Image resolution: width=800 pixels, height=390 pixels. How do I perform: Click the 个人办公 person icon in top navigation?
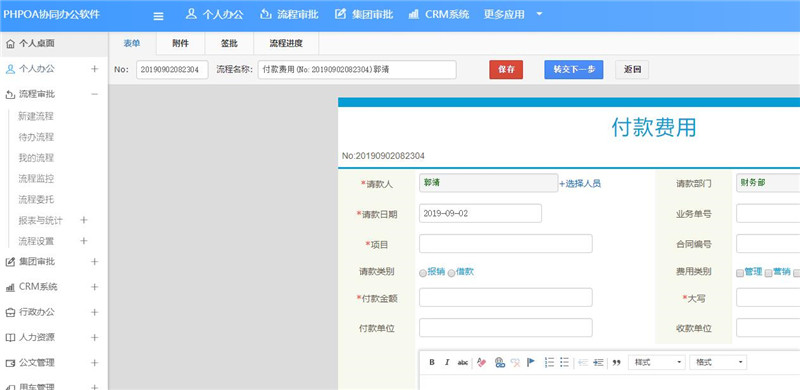point(191,14)
